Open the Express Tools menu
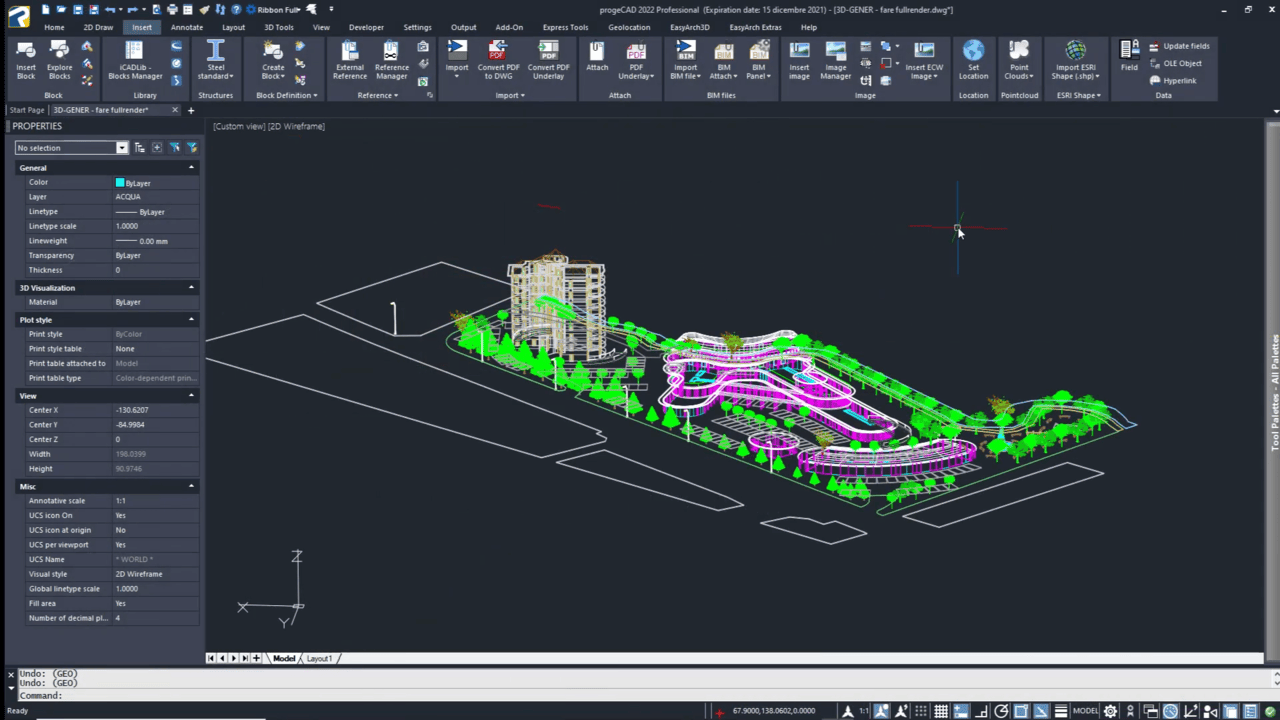The height and width of the screenshot is (720, 1280). click(565, 27)
